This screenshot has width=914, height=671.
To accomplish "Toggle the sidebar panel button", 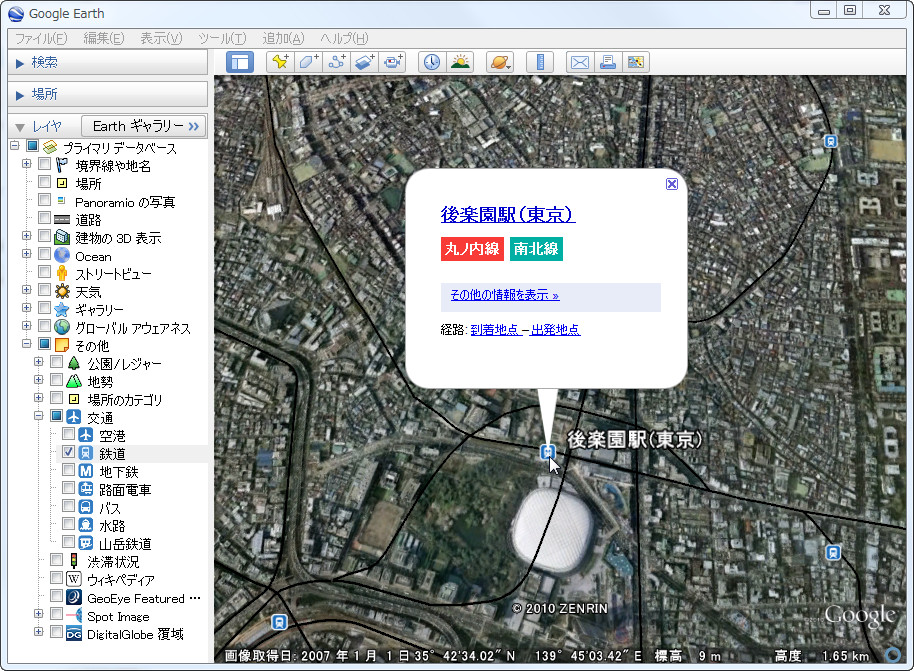I will click(240, 62).
